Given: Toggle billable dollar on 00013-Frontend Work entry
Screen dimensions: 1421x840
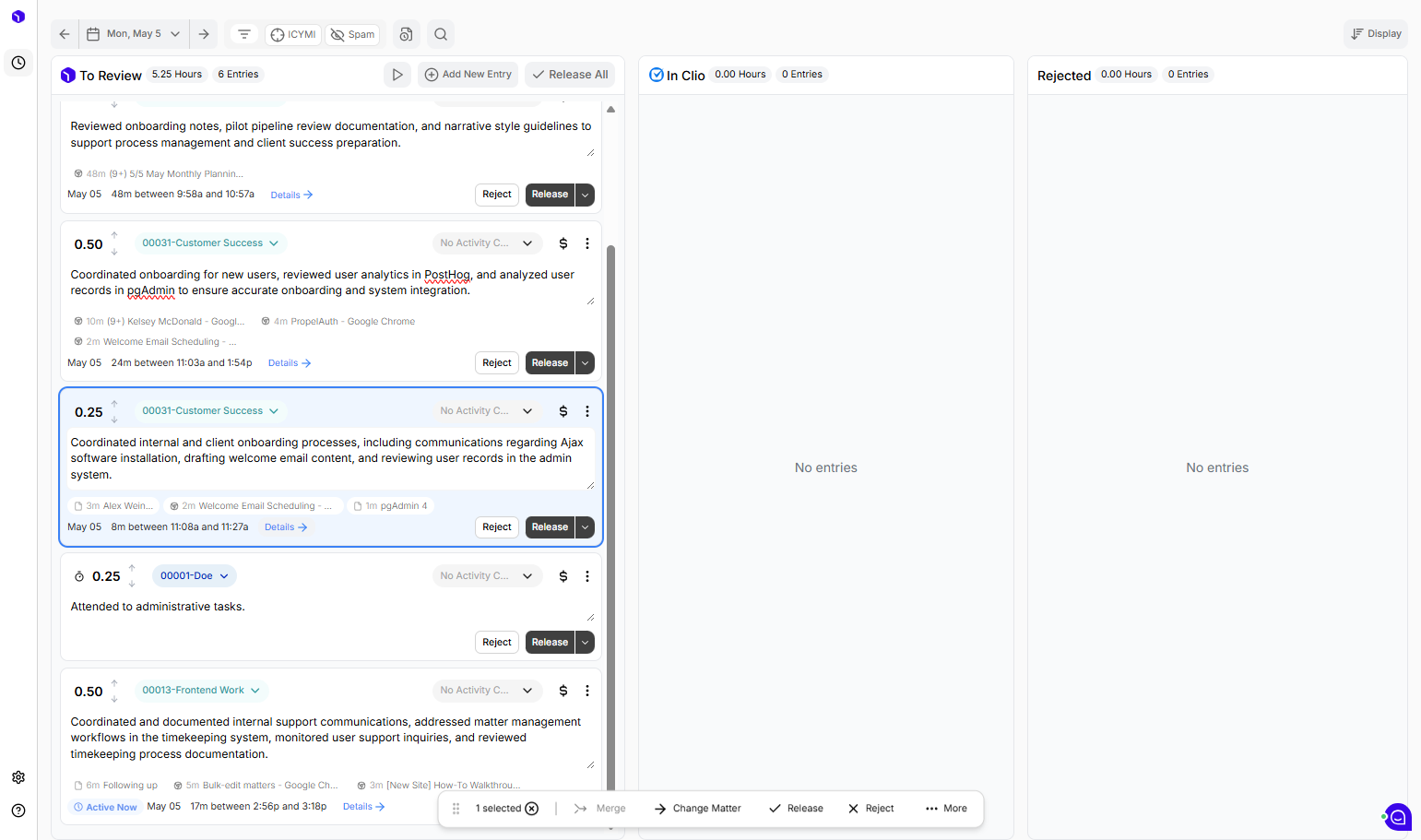Looking at the screenshot, I should click(x=563, y=691).
